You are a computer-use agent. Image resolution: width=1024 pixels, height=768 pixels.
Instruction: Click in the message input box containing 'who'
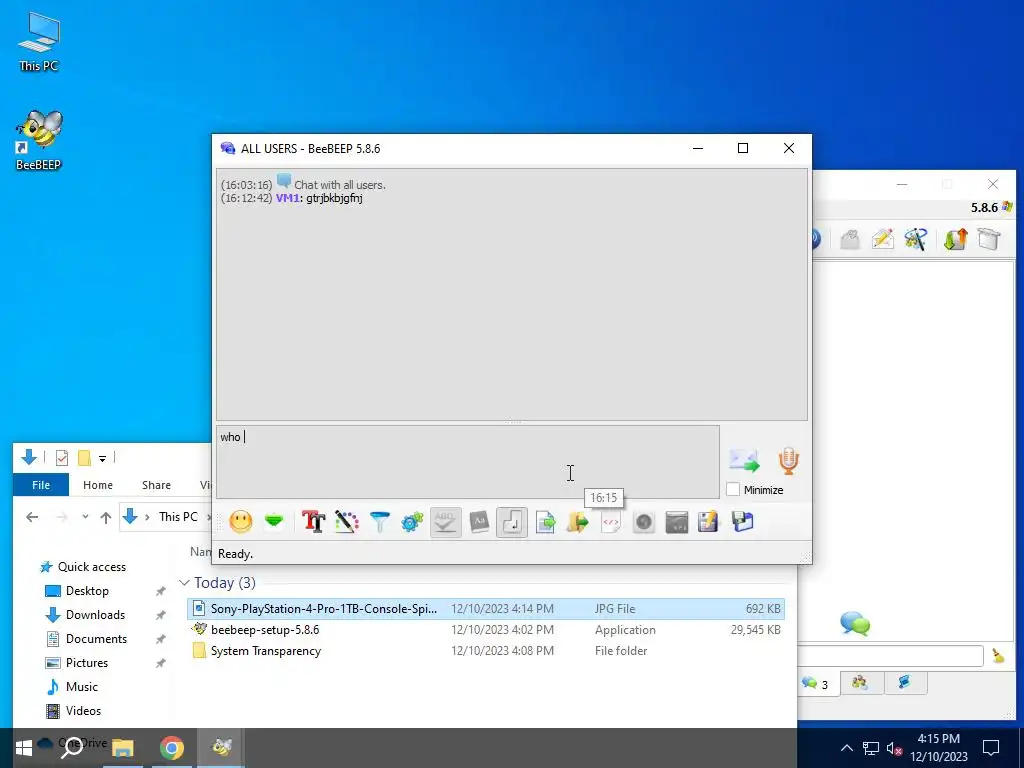468,462
